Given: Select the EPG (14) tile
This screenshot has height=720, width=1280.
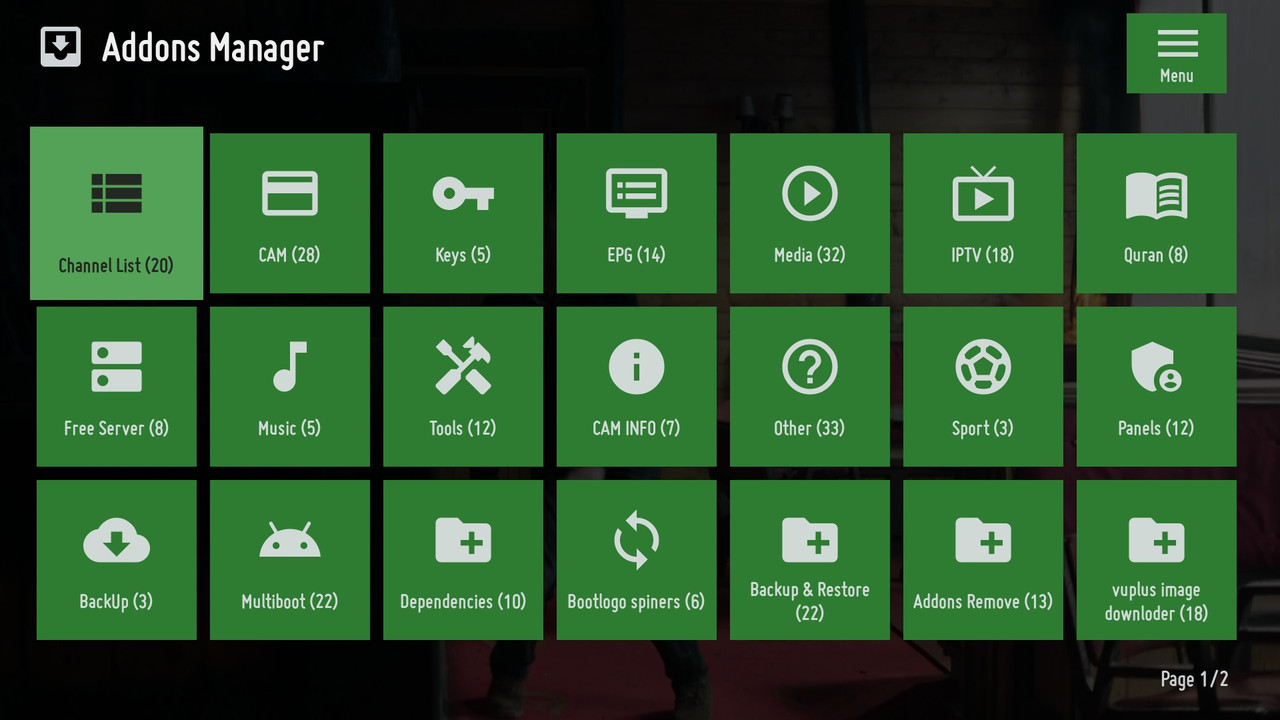Looking at the screenshot, I should pos(636,213).
